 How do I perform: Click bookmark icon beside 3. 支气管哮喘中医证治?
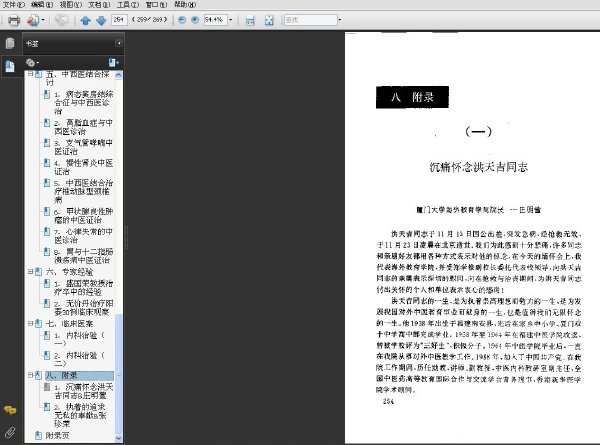point(47,143)
